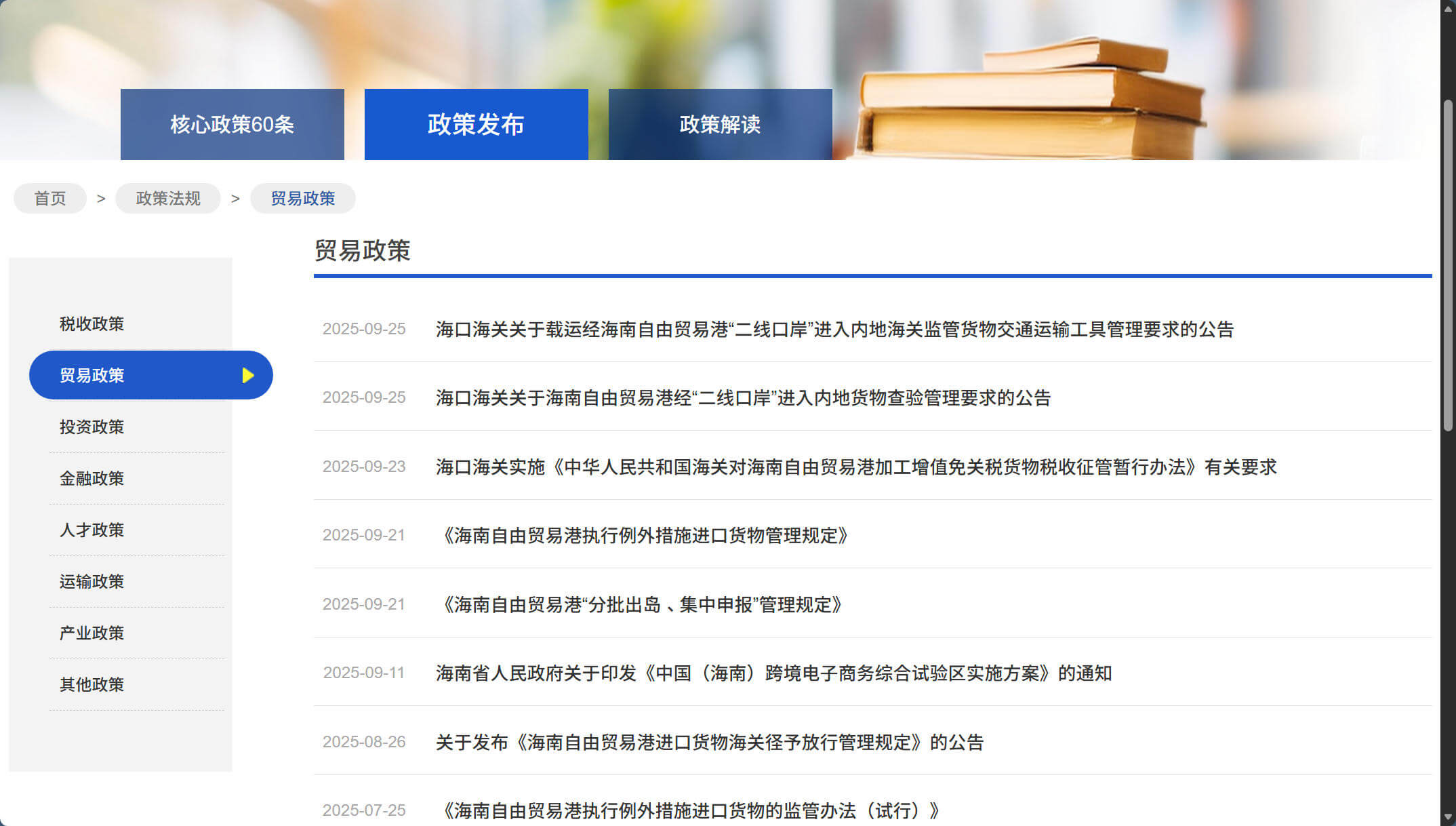Open 海口海关 transport vehicle management announcement

834,330
